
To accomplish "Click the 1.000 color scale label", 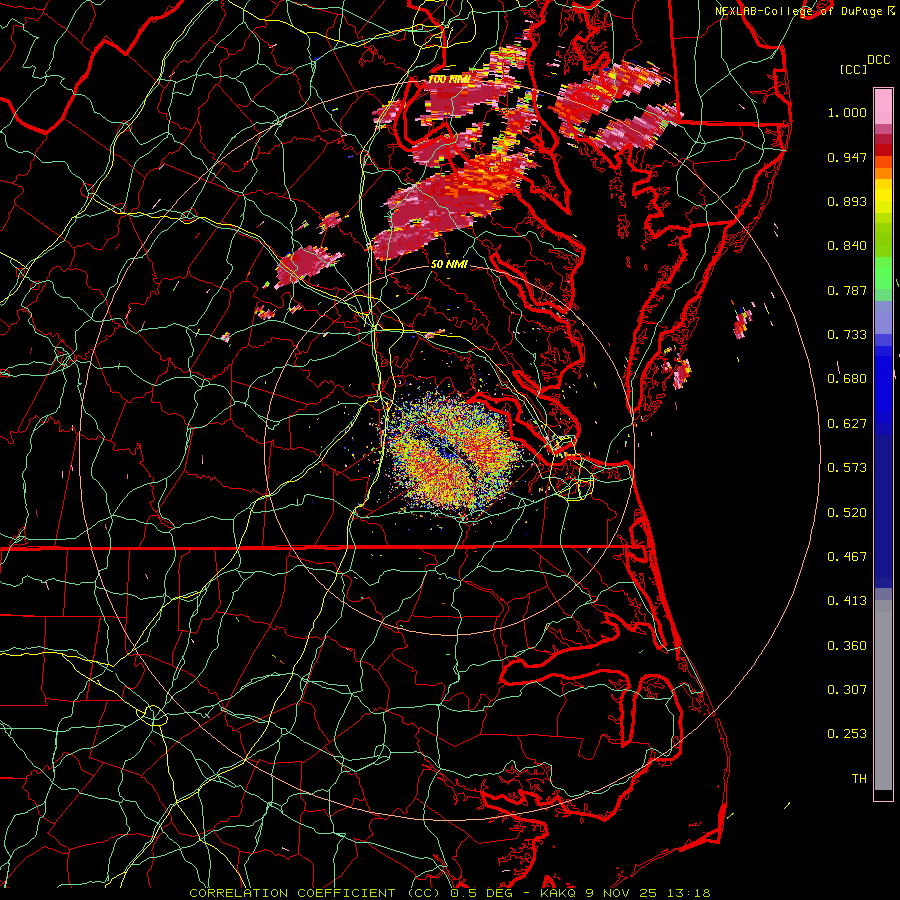I will [x=847, y=112].
